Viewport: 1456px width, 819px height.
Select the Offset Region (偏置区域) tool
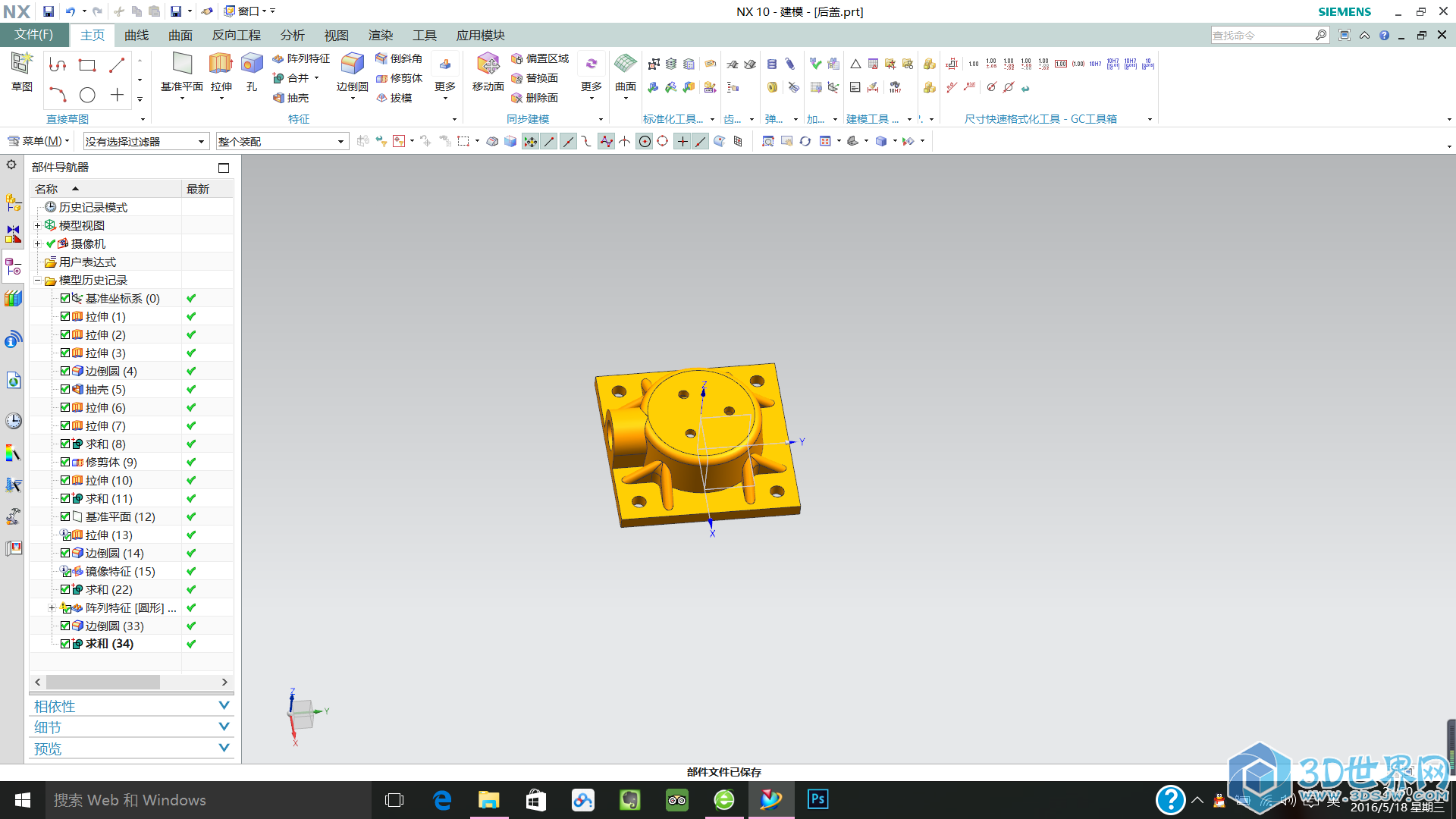pyautogui.click(x=539, y=58)
